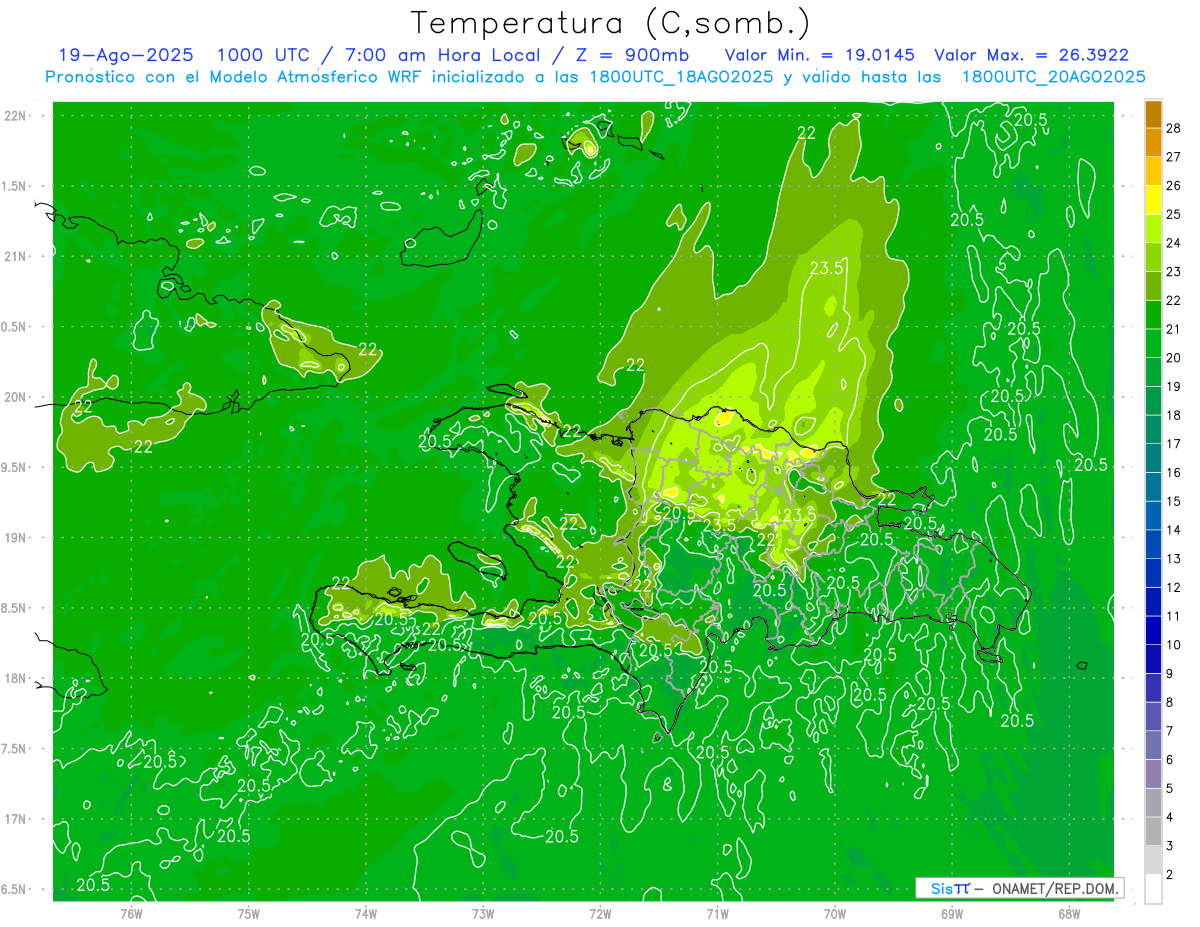The height and width of the screenshot is (927, 1200).
Task: Click the "12" colorbar scale label
Action: pos(1174,587)
